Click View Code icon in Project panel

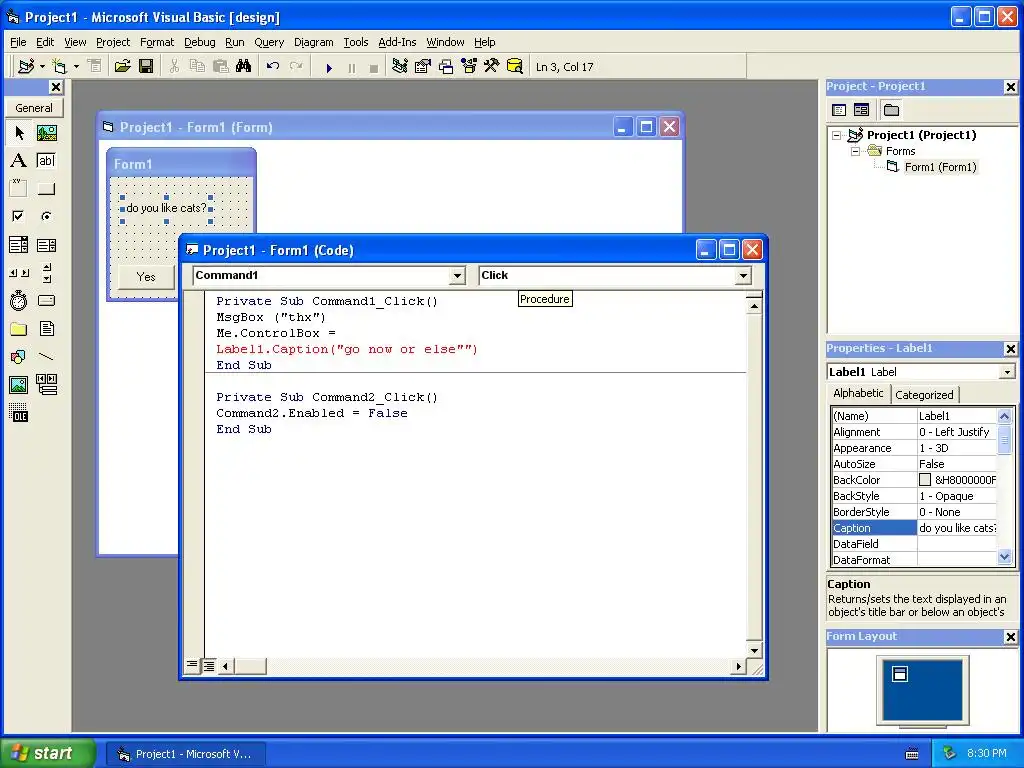click(839, 110)
